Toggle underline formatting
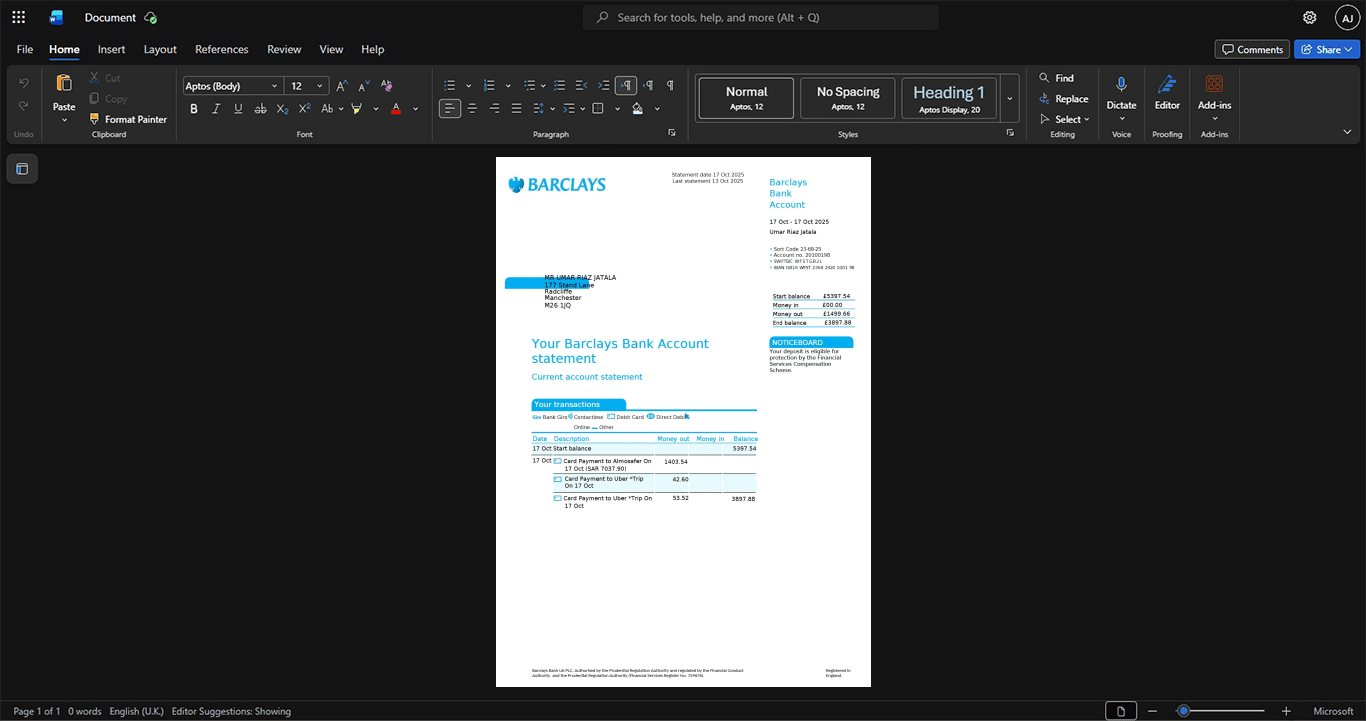Viewport: 1366px width, 721px height. (x=238, y=108)
